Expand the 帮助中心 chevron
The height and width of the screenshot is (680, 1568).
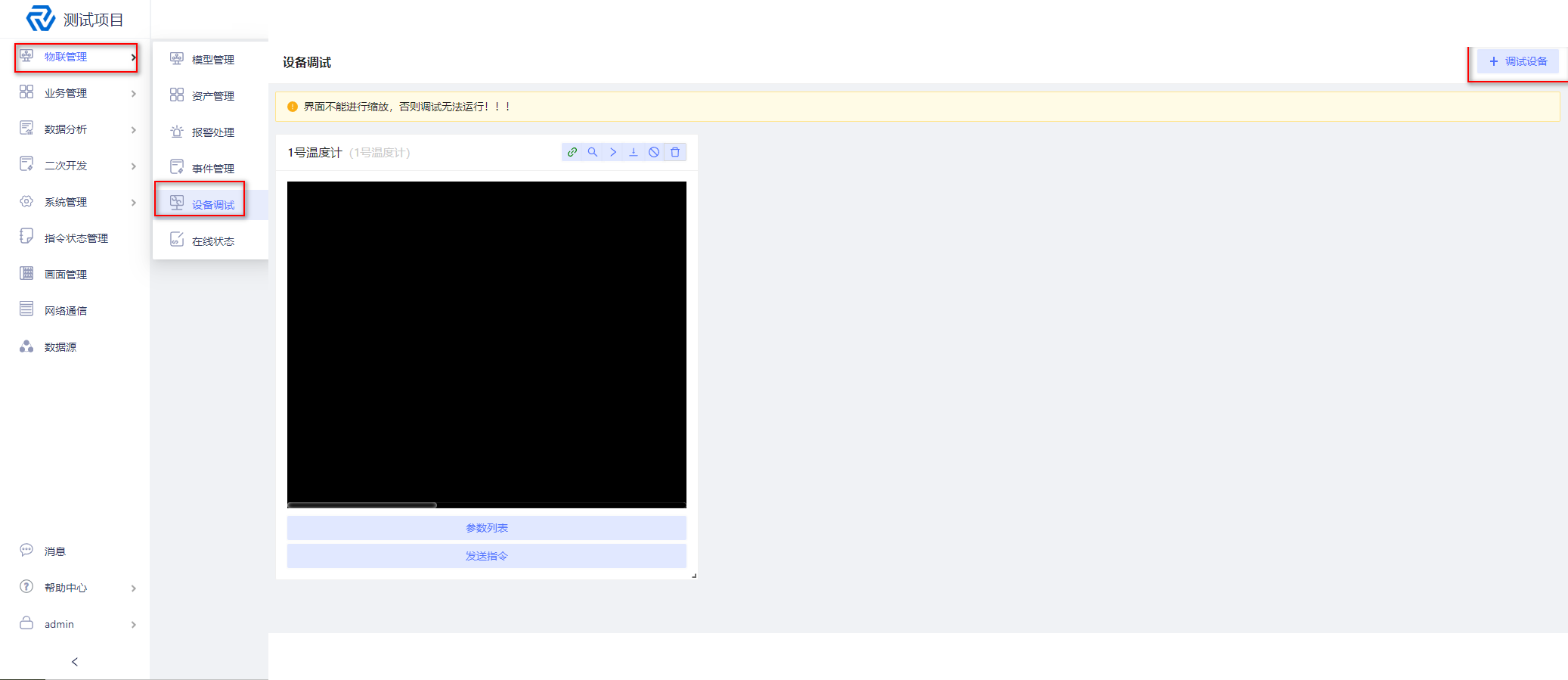133,588
